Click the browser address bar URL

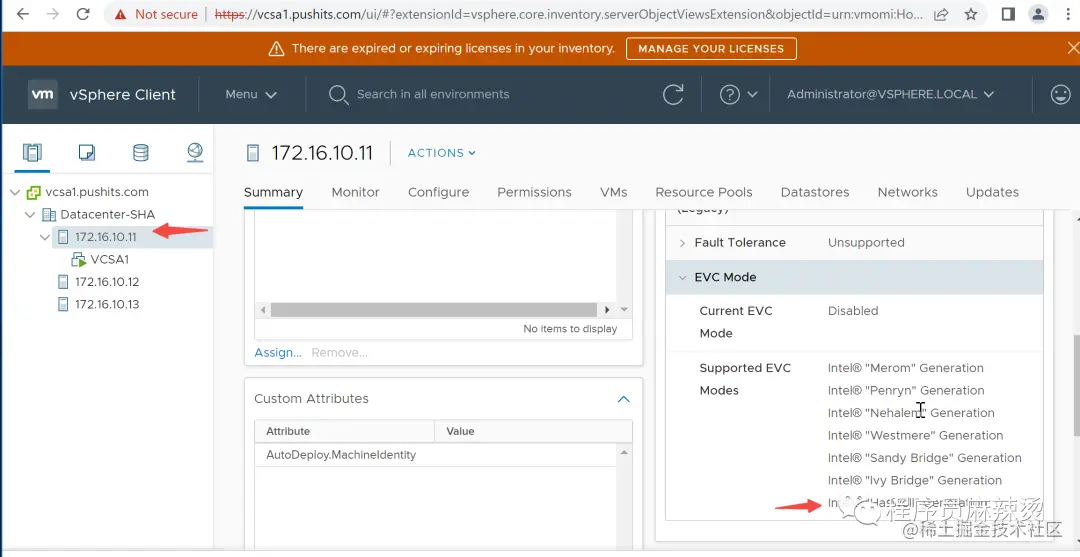tap(568, 14)
